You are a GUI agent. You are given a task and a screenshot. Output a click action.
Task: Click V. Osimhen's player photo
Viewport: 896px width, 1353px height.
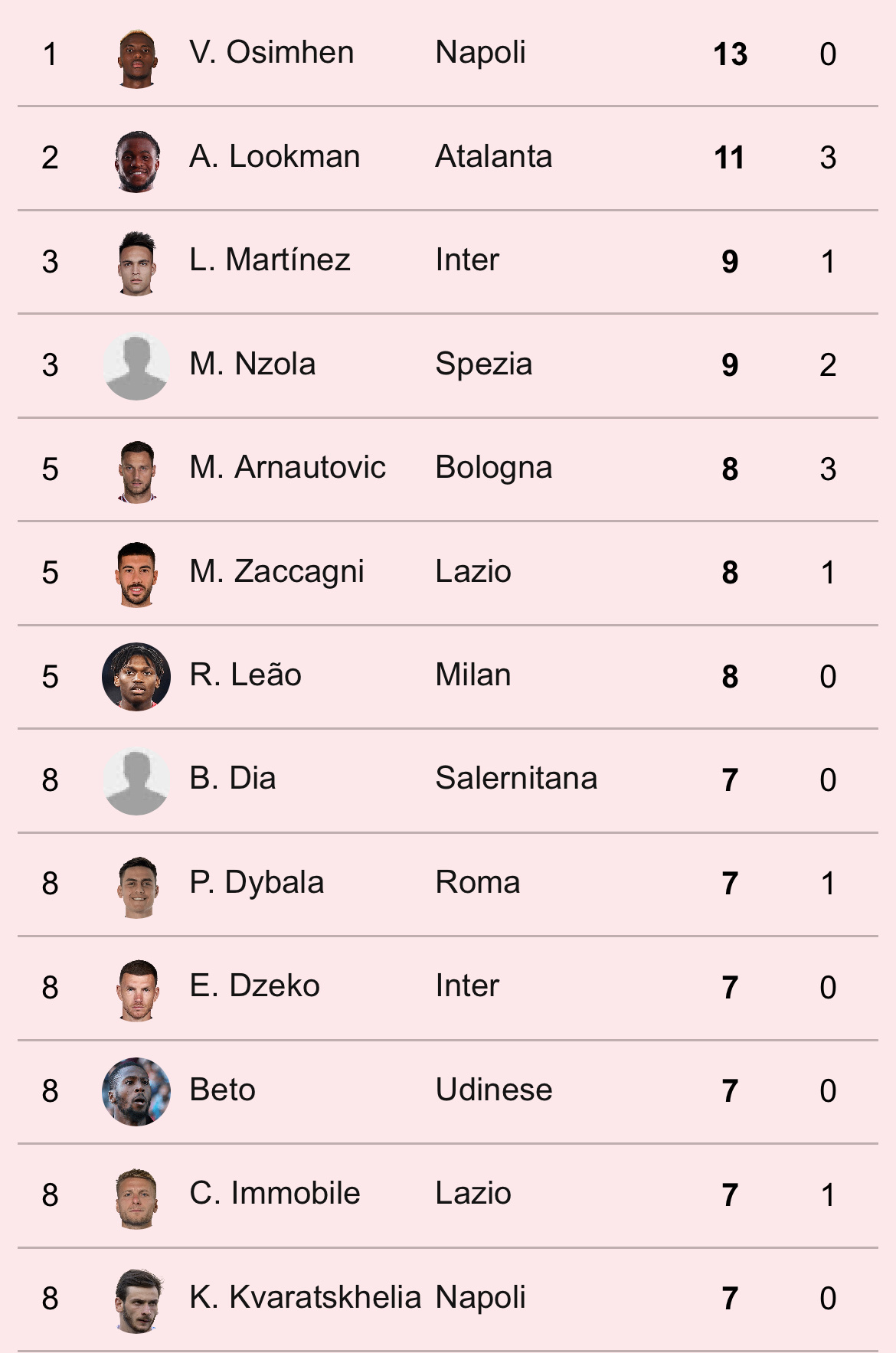pyautogui.click(x=137, y=58)
